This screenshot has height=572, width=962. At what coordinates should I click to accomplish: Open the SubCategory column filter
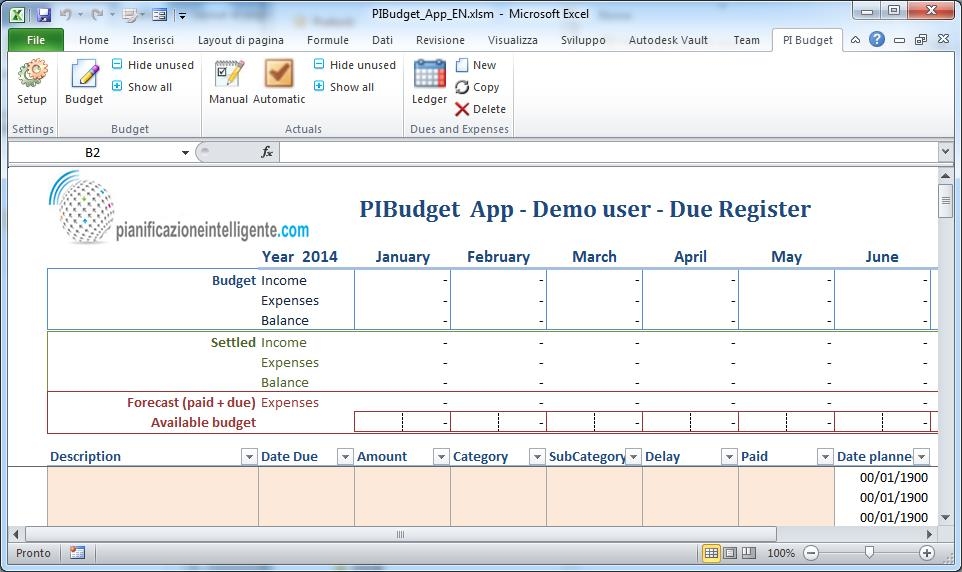pyautogui.click(x=633, y=456)
